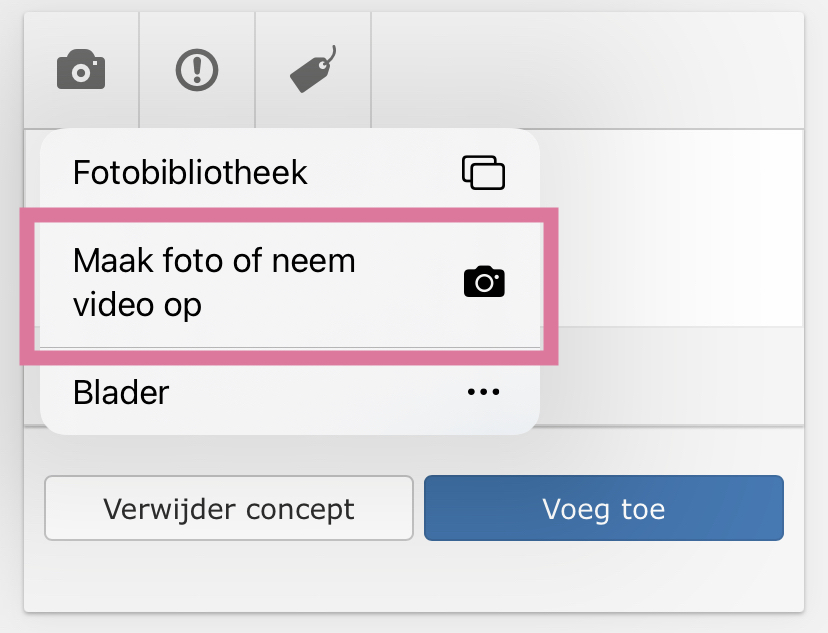828x633 pixels.
Task: Click the empty toolbar space right of tag icon
Action: click(x=587, y=70)
